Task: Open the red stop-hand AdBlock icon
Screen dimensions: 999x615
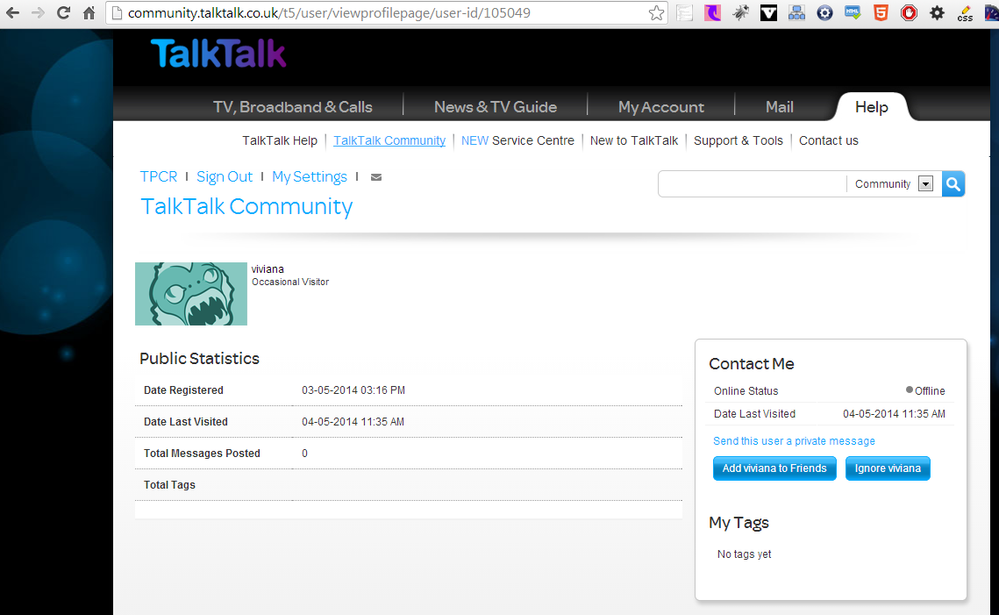Action: (909, 13)
